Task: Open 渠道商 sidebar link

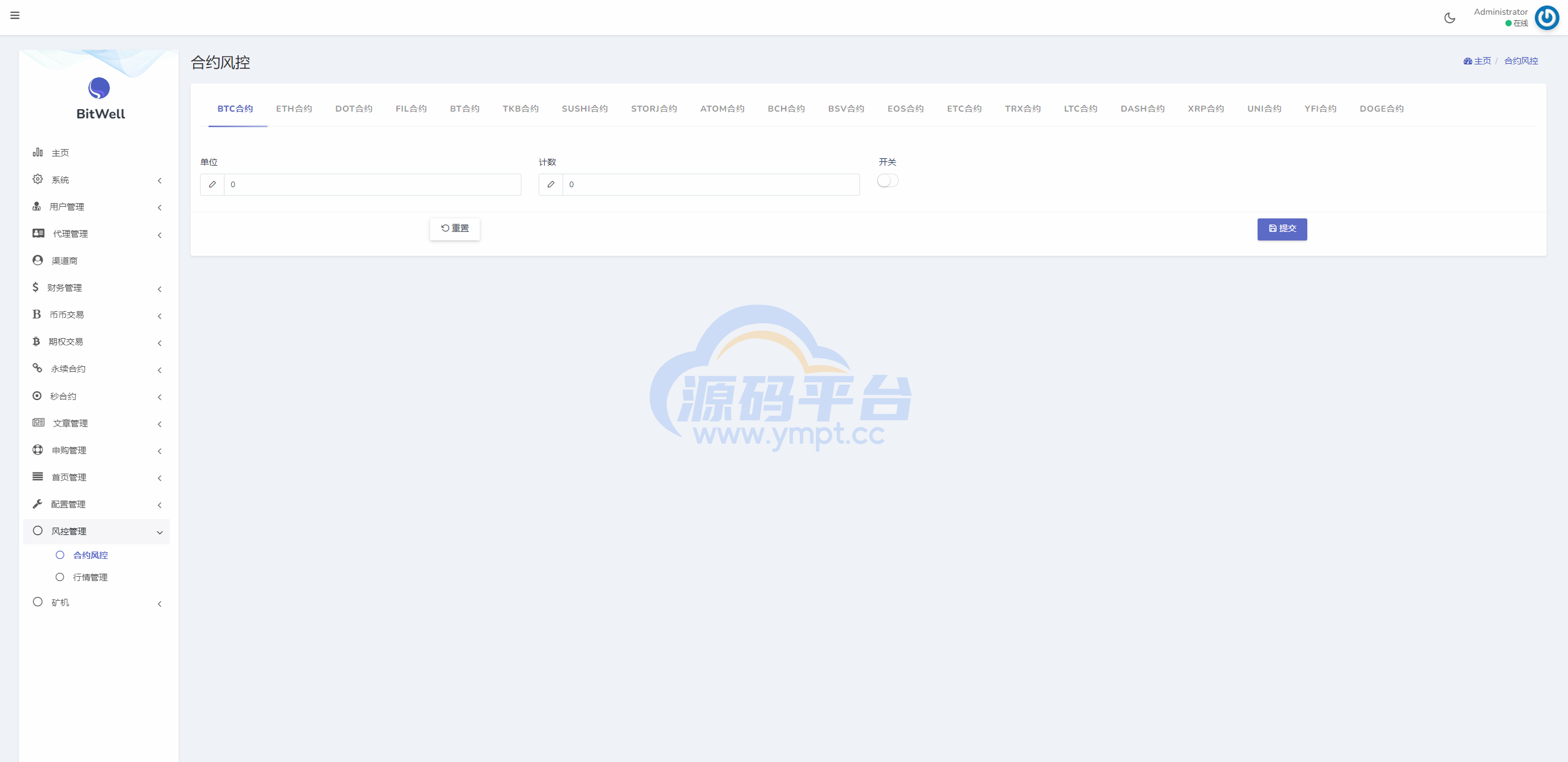Action: tap(64, 261)
